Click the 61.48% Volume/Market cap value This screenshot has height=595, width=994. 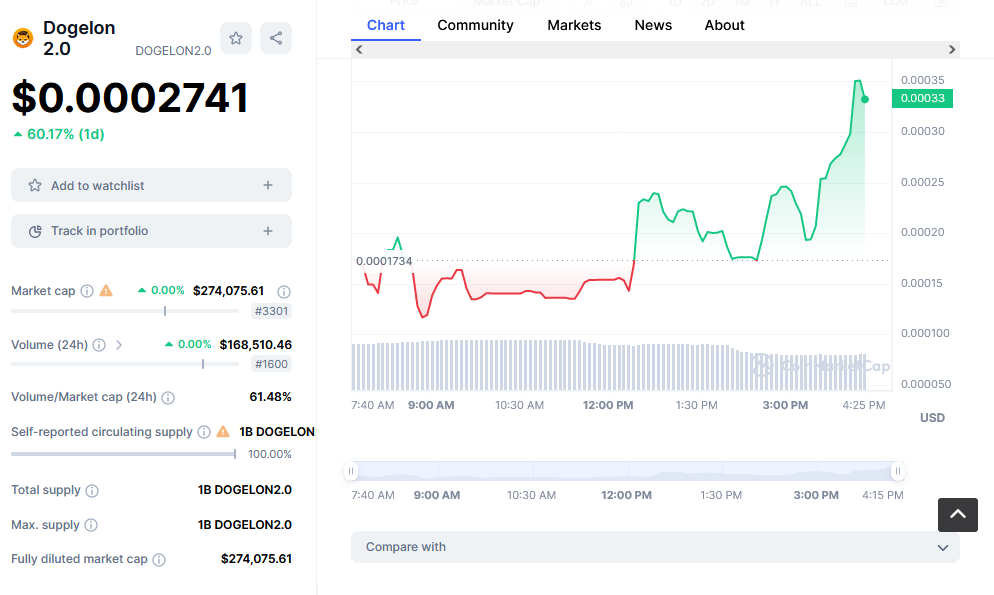[270, 397]
